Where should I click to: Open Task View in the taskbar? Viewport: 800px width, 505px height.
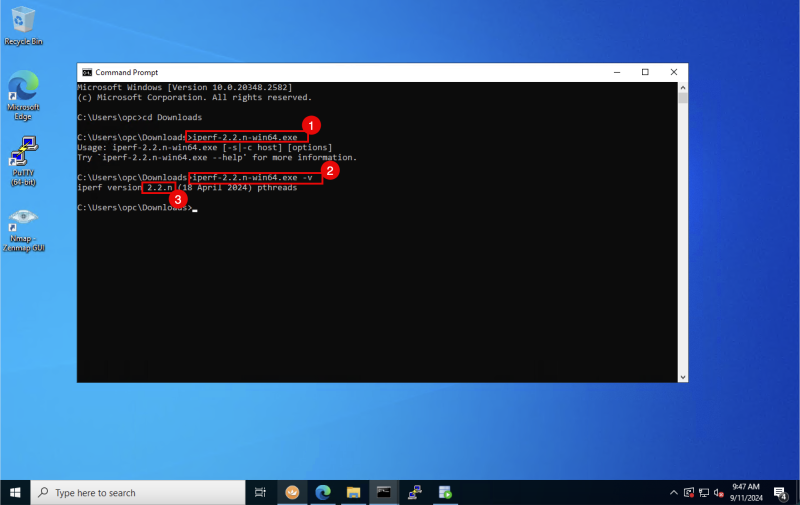point(261,492)
